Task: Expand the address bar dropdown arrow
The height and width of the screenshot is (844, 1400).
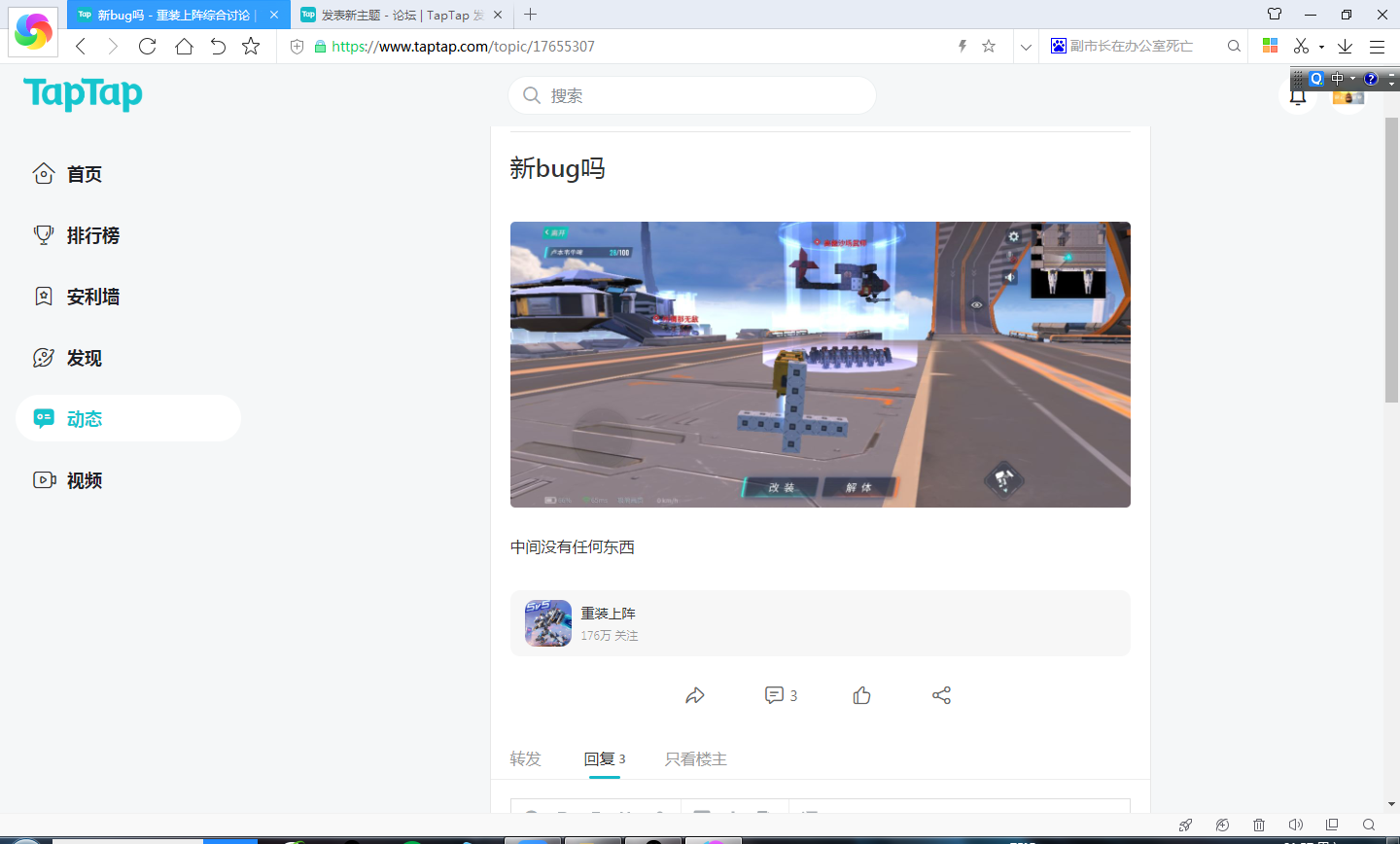Action: pos(1026,46)
